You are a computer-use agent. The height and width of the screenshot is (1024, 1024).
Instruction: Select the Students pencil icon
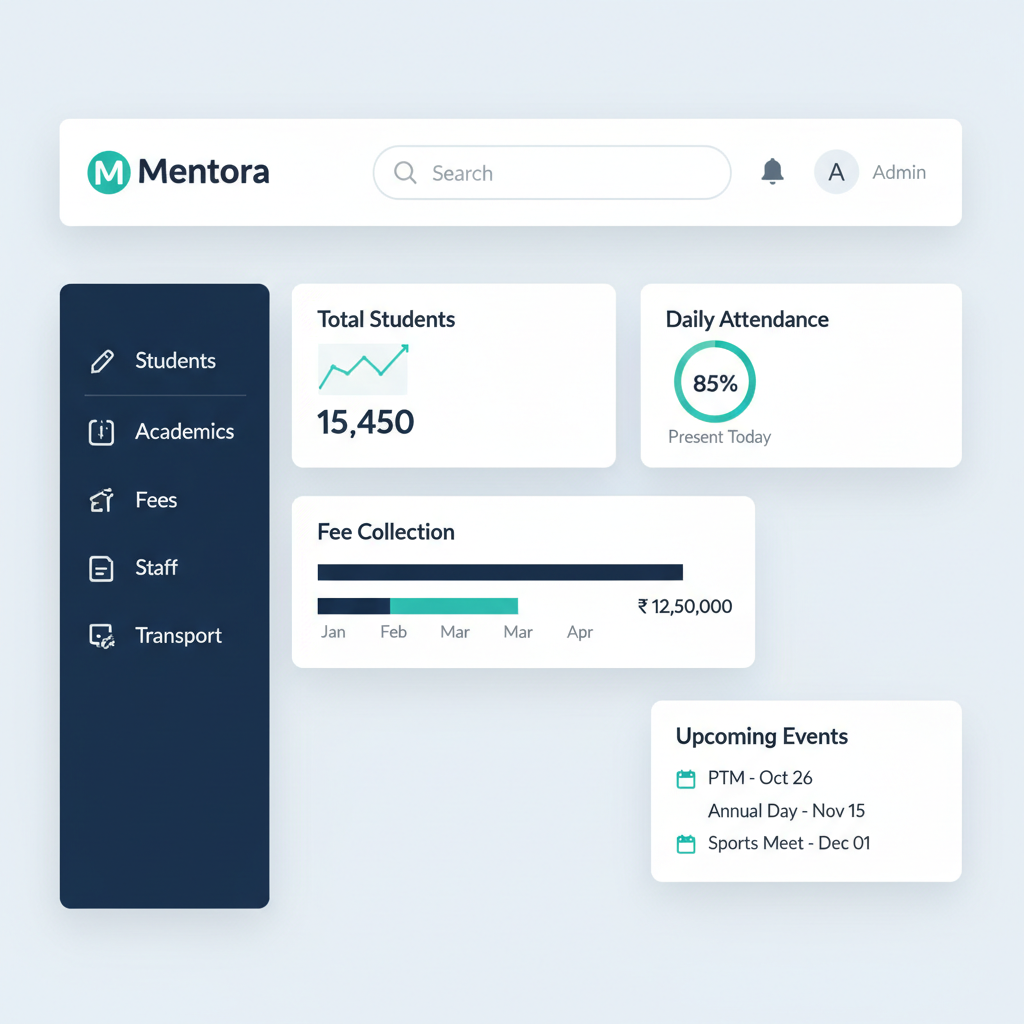pos(102,361)
